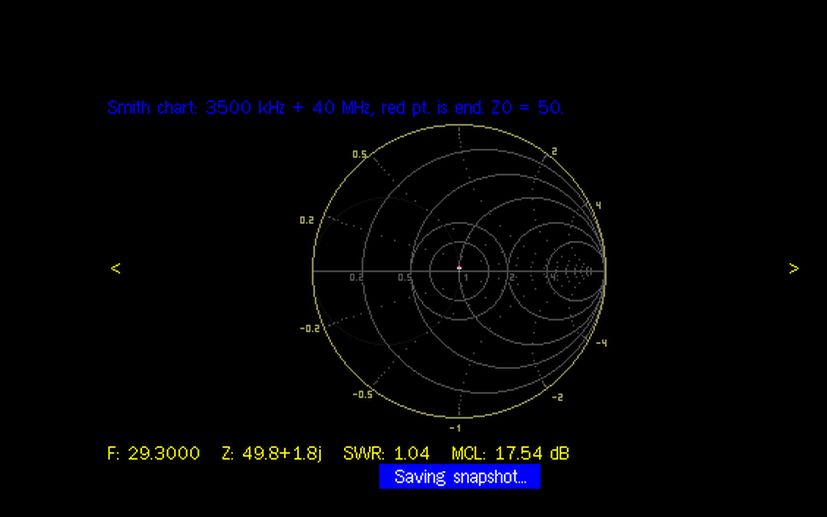Click the right arrow to increase frequency
Screen dimensions: 827x517
tap(793, 268)
